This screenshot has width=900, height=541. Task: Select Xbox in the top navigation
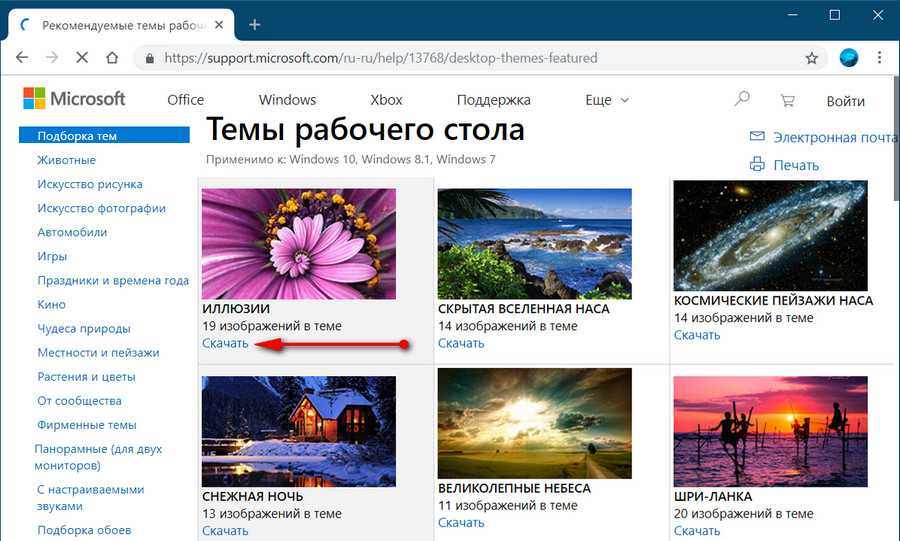(386, 100)
